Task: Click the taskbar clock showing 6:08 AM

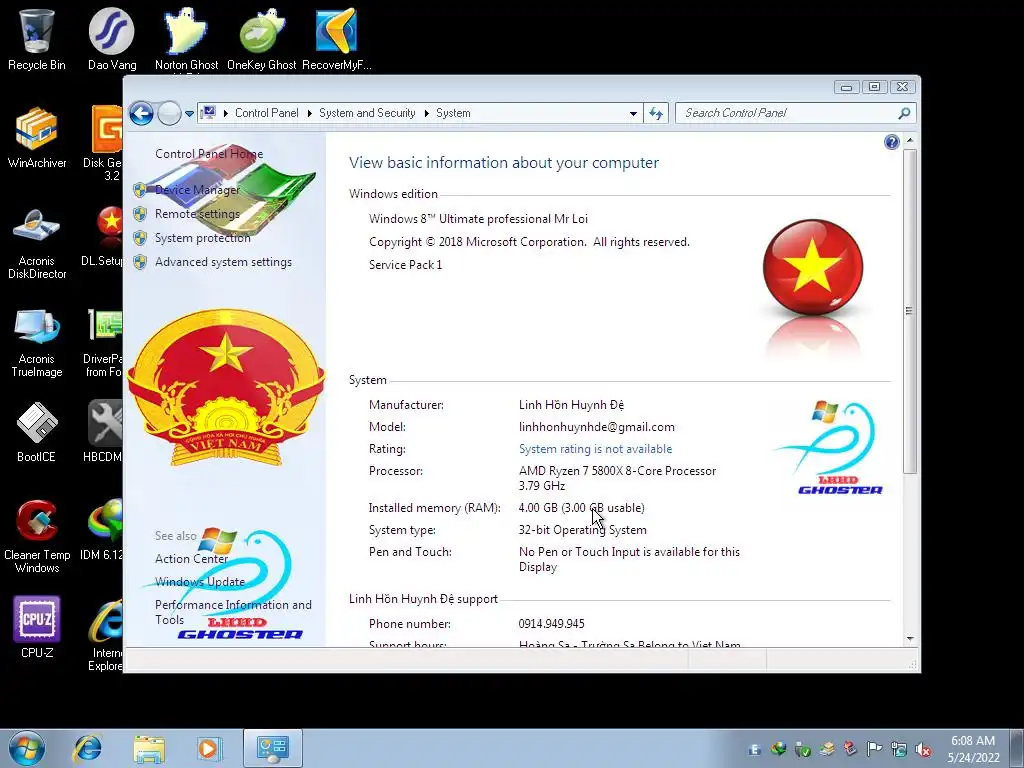Action: pos(973,749)
